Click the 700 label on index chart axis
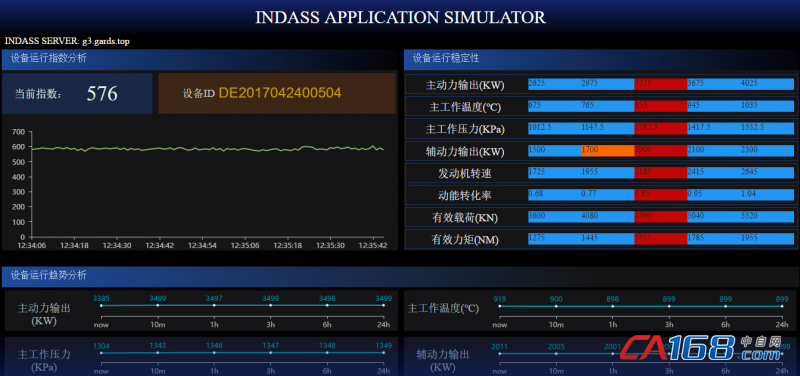Viewport: 800px width, 376px height. click(x=18, y=132)
